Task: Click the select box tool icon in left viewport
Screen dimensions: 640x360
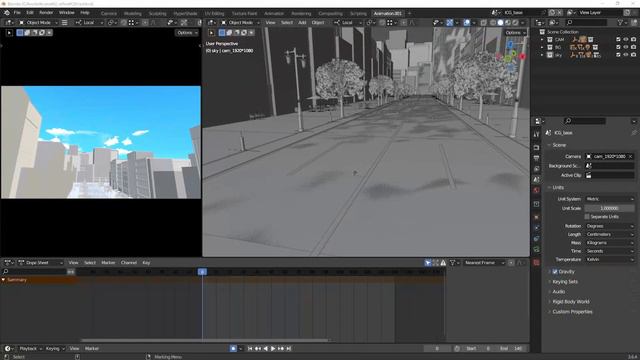Action: [20, 33]
